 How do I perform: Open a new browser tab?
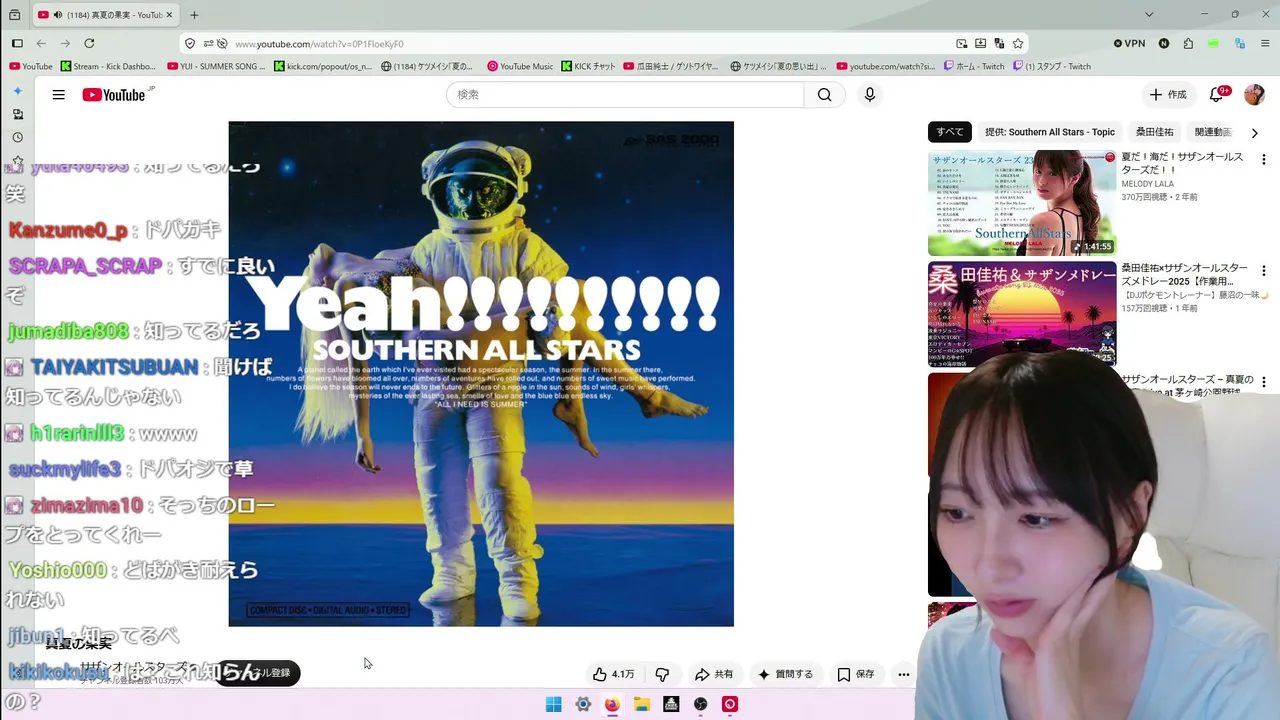tap(194, 15)
